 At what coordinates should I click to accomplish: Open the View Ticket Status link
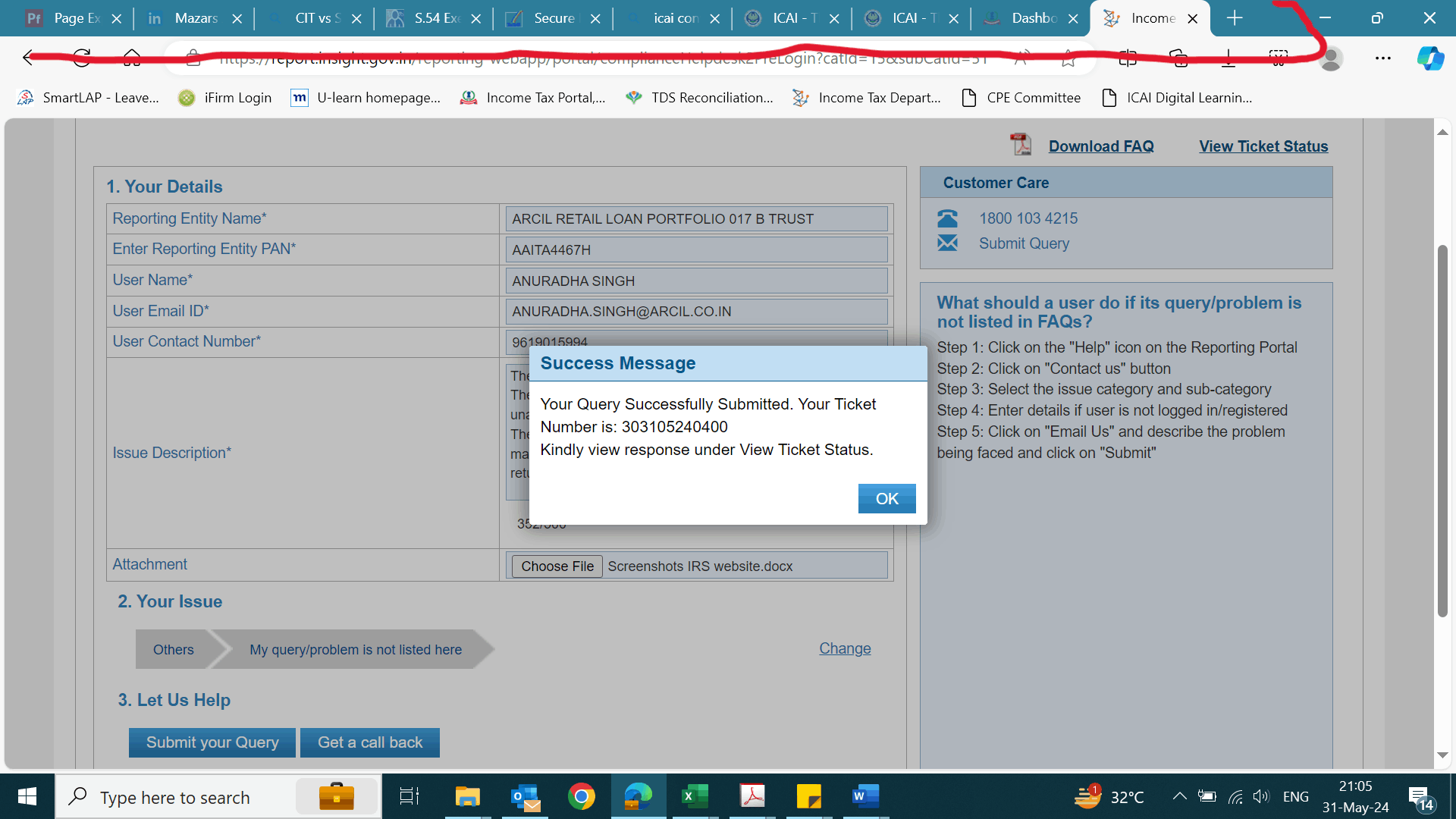(1263, 146)
